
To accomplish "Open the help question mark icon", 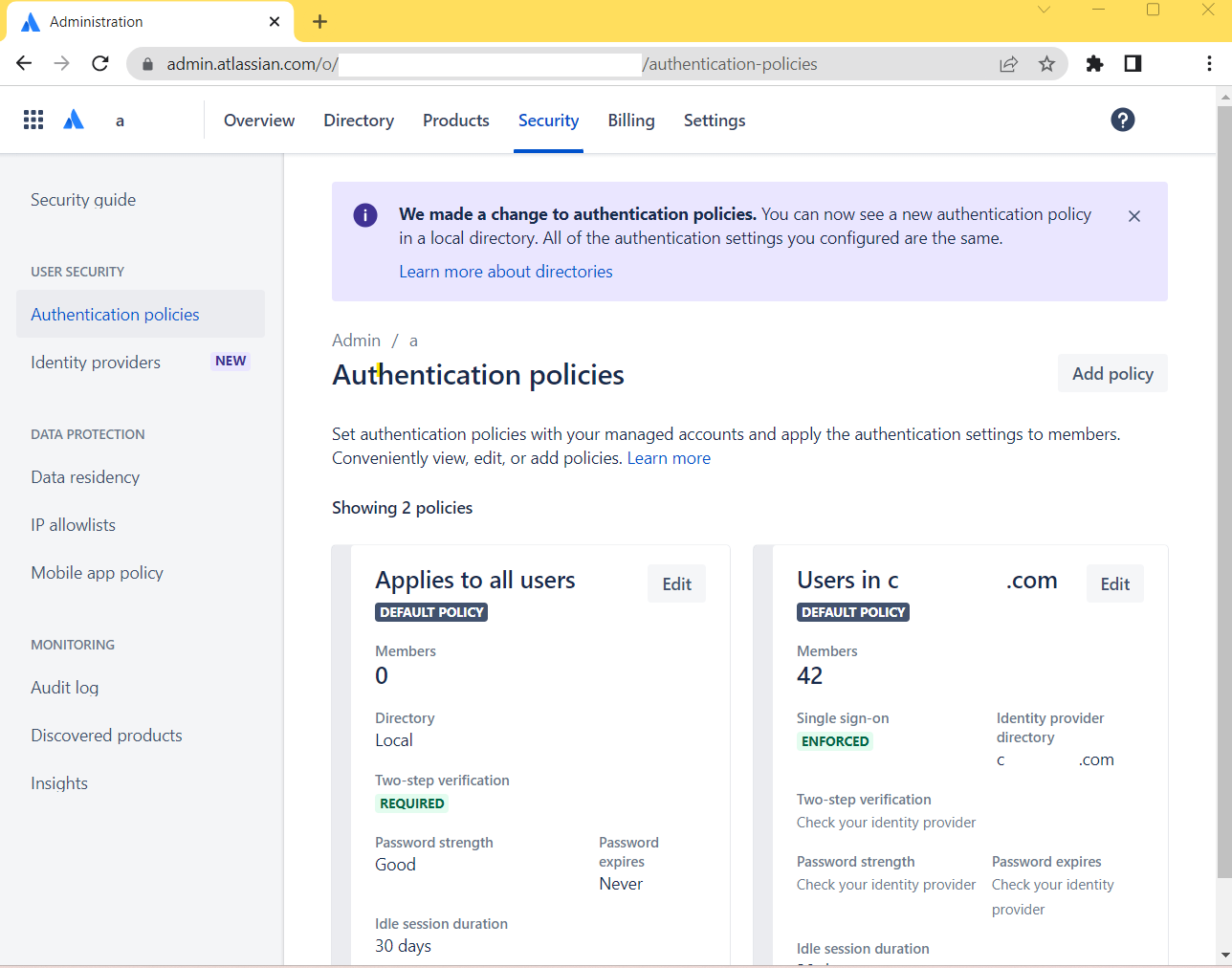I will (1123, 120).
